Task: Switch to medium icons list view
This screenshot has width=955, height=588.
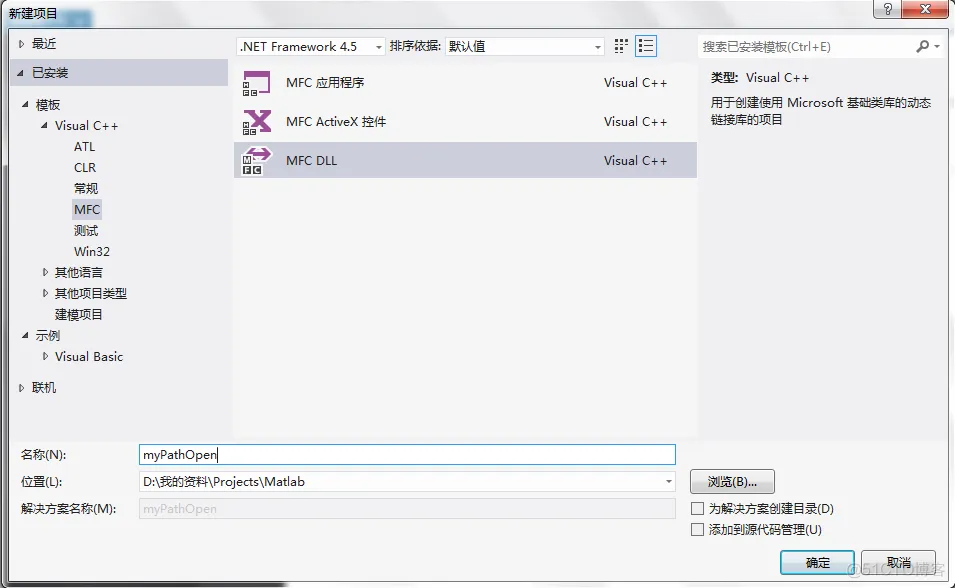Action: [646, 46]
